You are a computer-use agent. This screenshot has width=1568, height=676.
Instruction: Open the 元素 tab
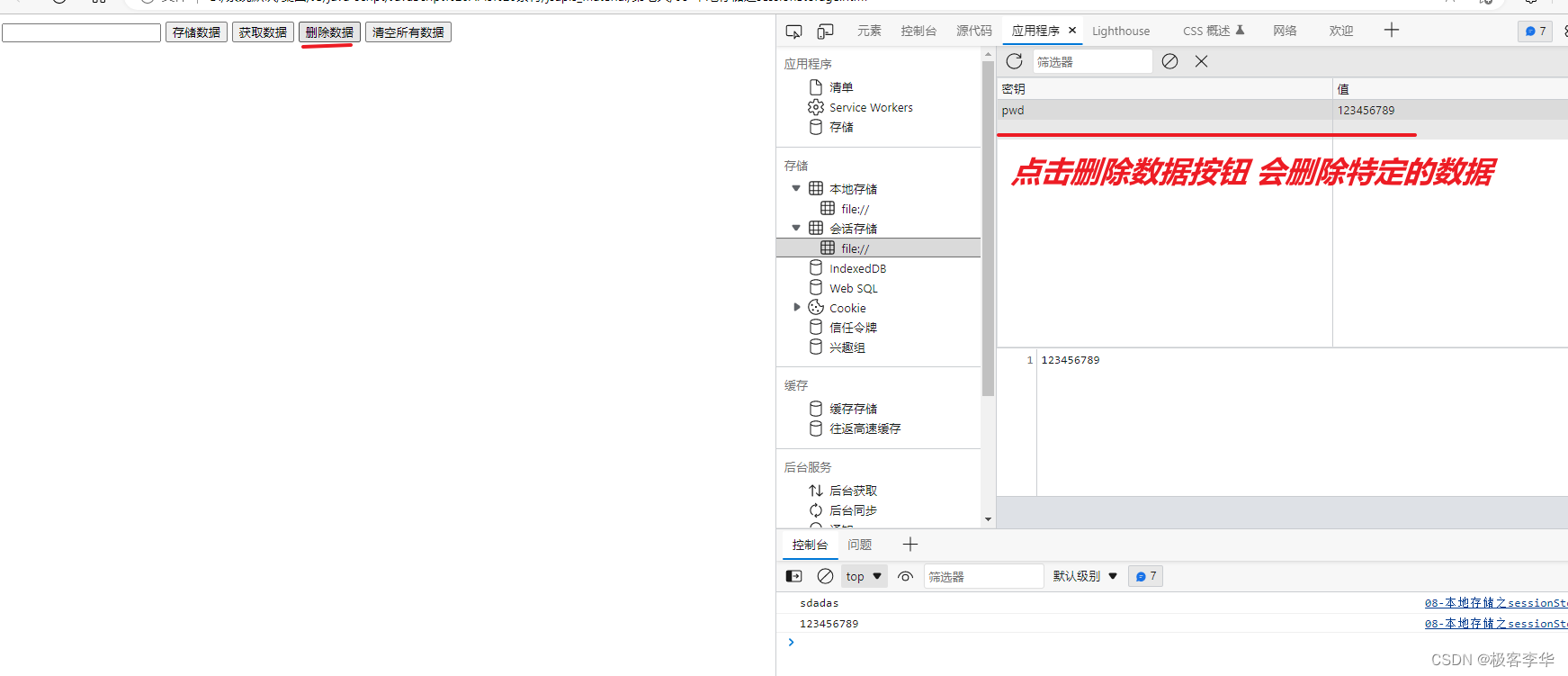pos(869,31)
